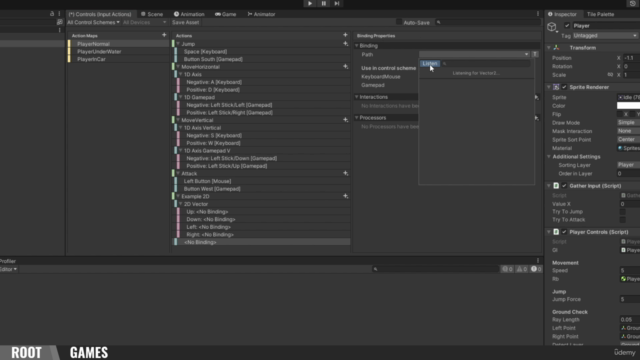Click the Step frame button
Viewport: 640px width, 360px height.
[337, 3]
